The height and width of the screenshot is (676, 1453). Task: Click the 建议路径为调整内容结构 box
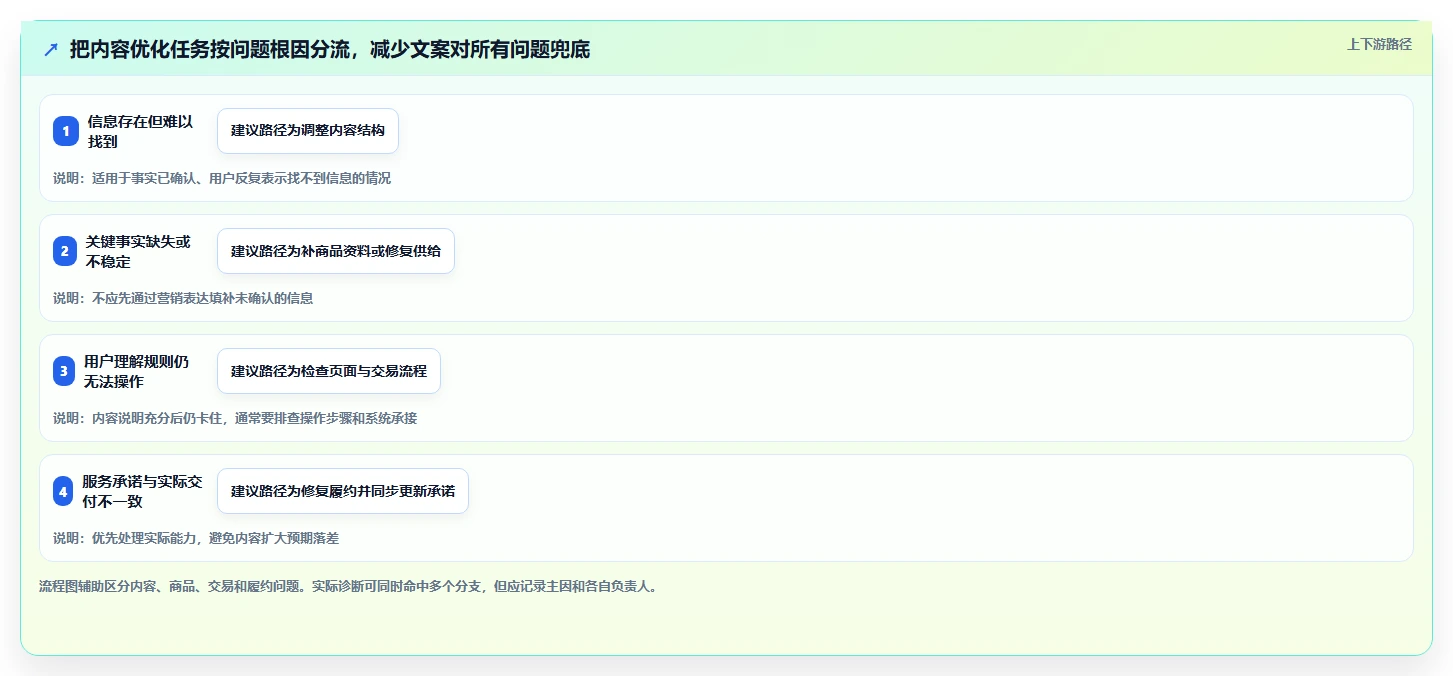pyautogui.click(x=308, y=131)
